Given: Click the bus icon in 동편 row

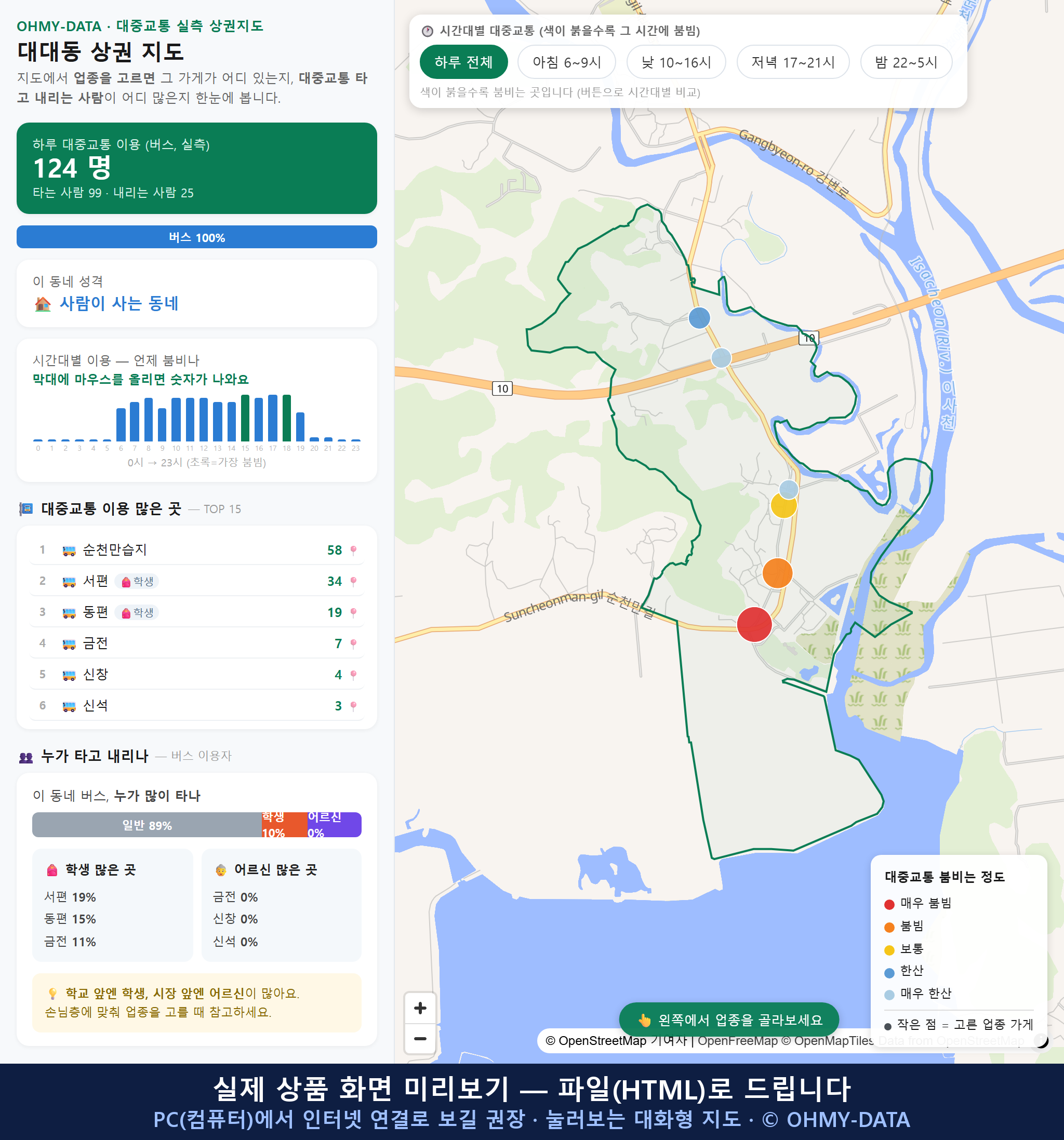Looking at the screenshot, I should tap(69, 613).
